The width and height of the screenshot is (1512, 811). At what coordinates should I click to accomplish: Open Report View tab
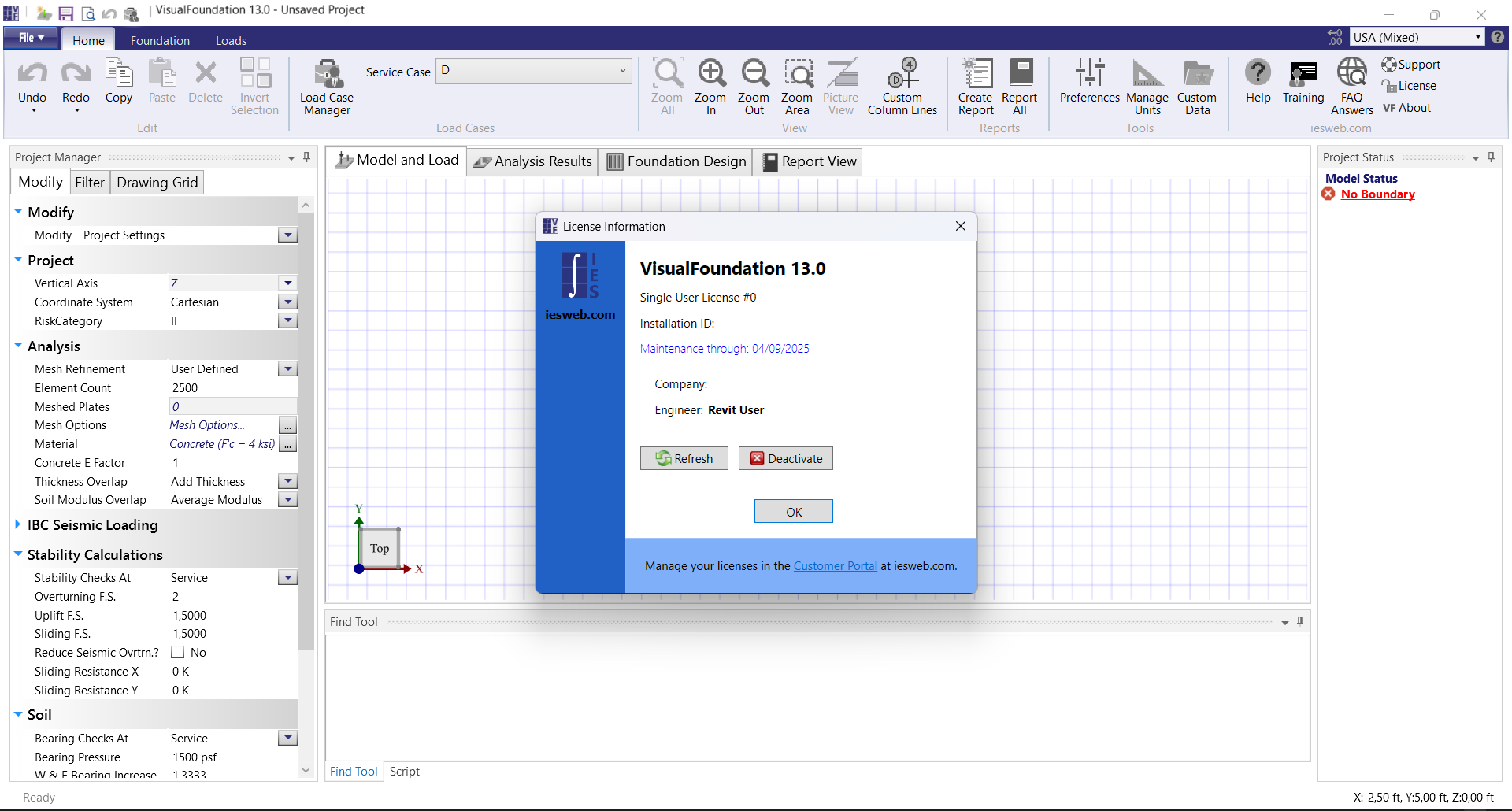coord(809,161)
